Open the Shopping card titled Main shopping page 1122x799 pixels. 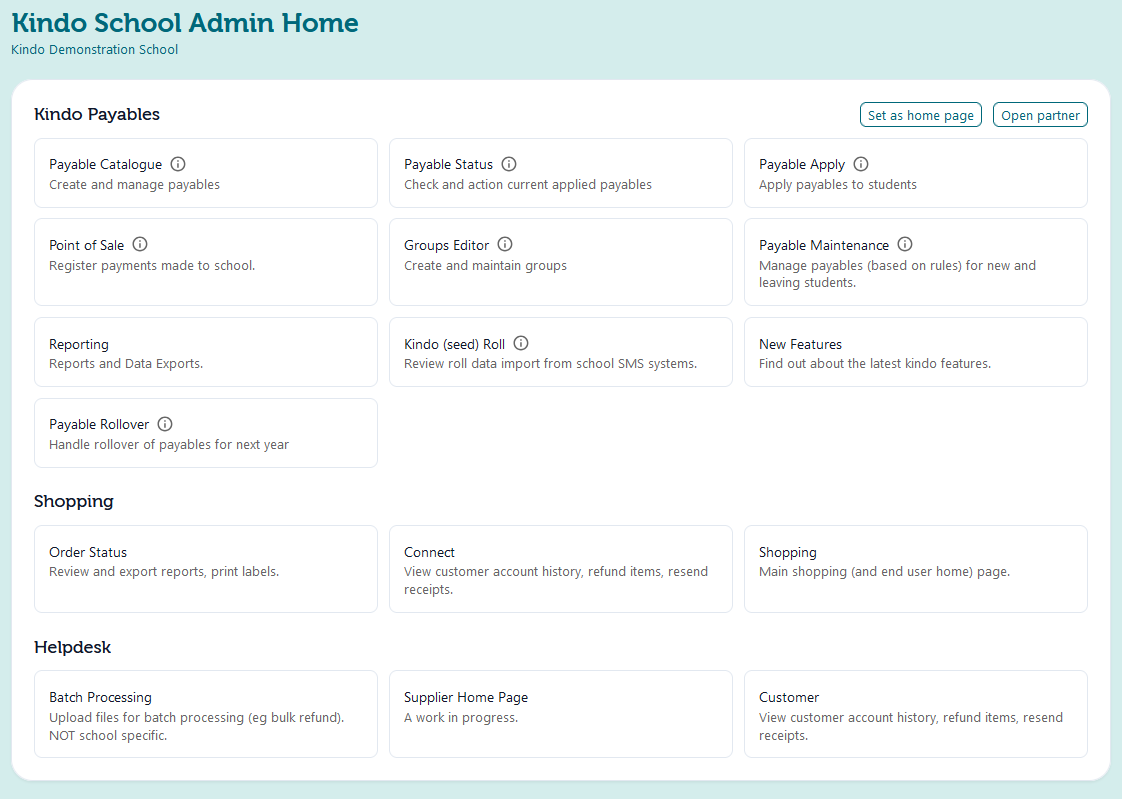pyautogui.click(x=916, y=569)
